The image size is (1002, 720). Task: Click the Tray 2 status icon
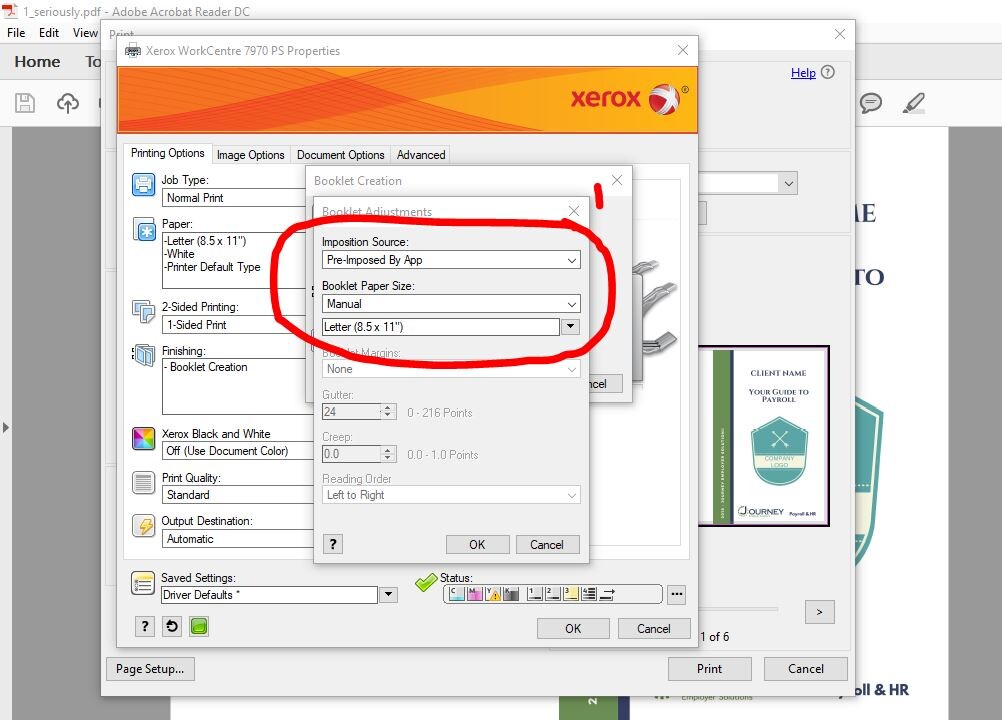click(553, 594)
